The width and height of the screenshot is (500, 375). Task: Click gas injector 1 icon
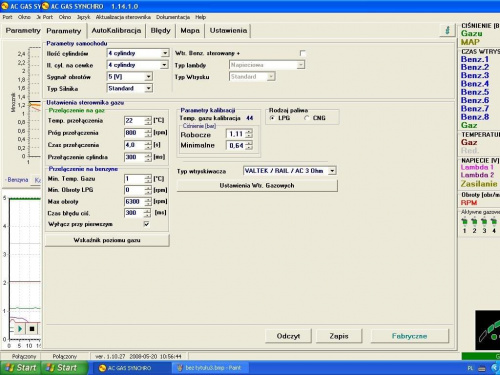click(464, 221)
